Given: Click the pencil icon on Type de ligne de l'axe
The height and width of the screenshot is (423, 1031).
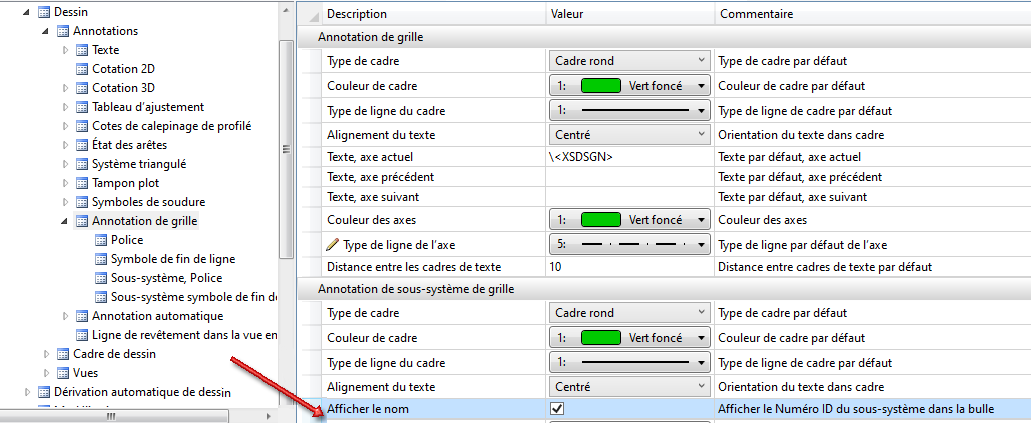Looking at the screenshot, I should (333, 244).
